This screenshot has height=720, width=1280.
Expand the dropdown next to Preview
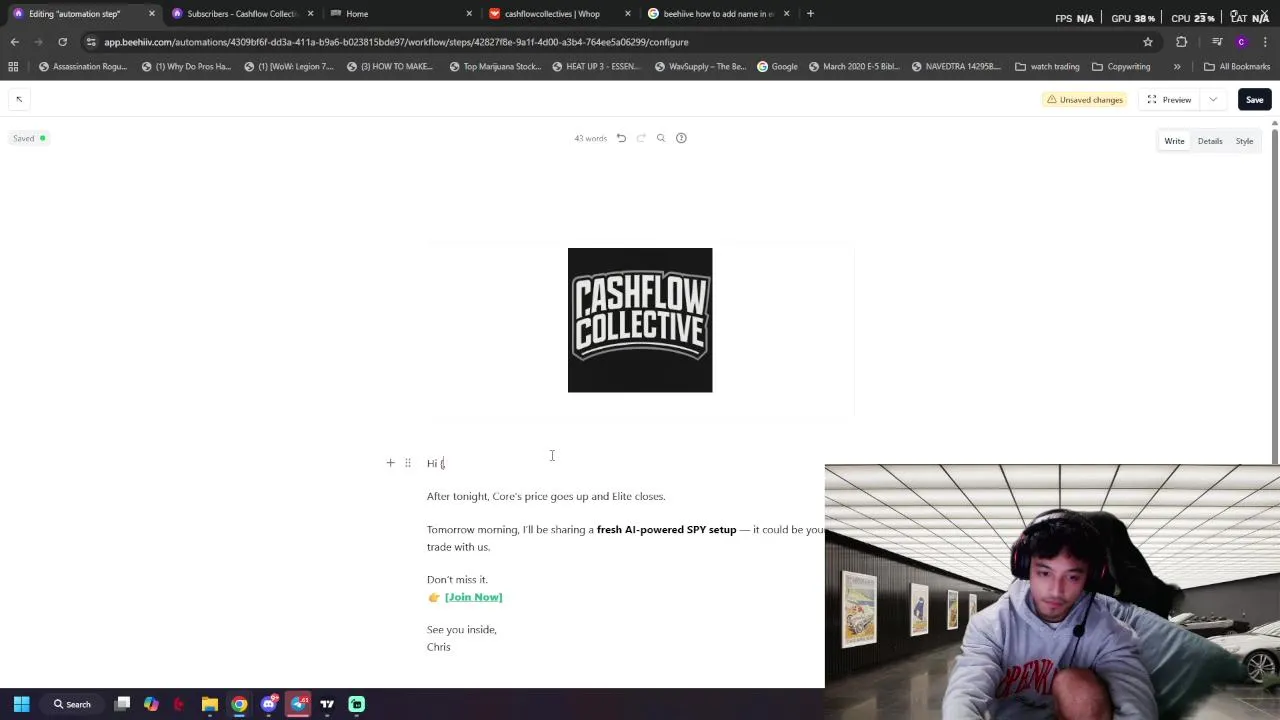(1213, 99)
